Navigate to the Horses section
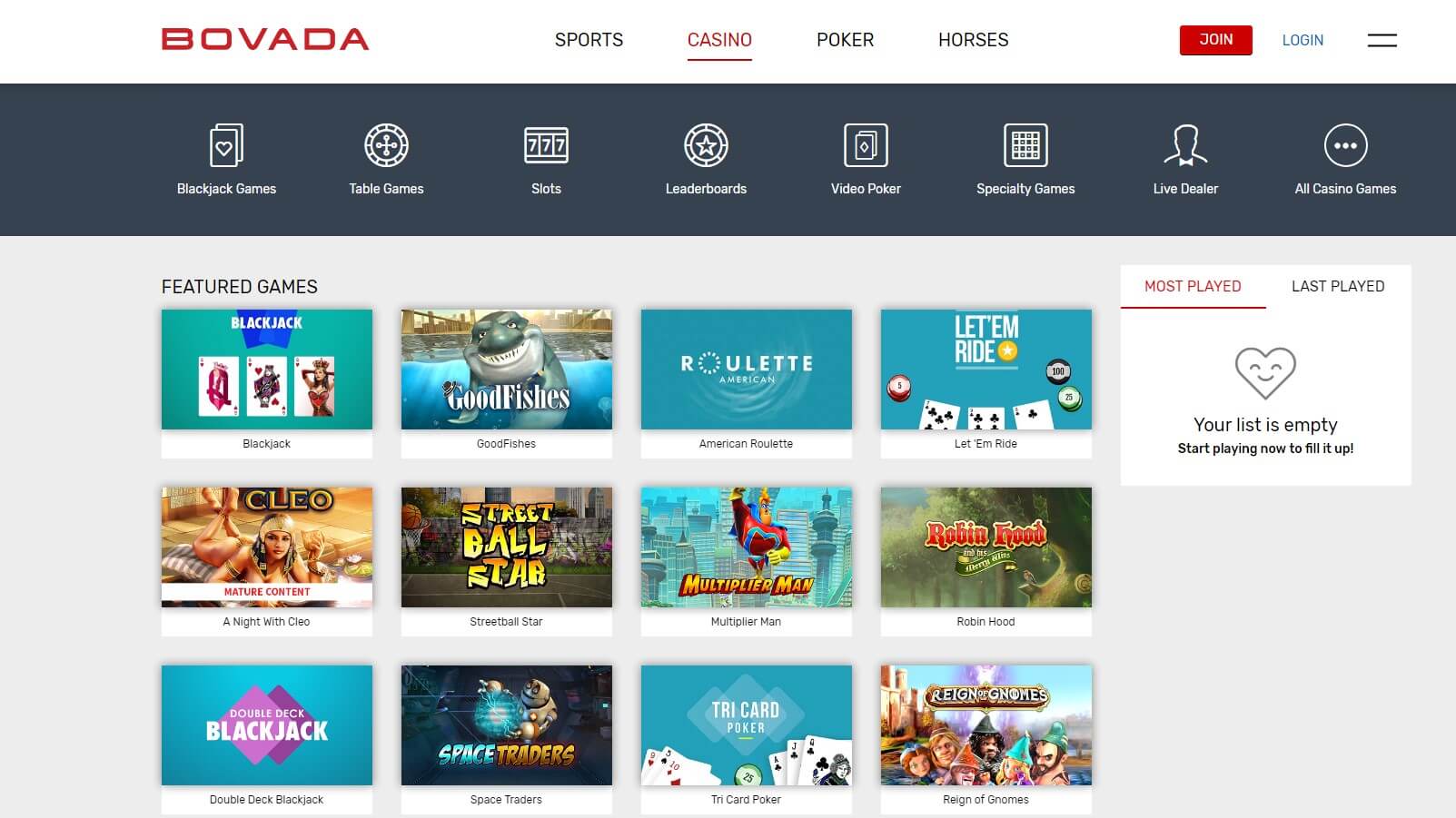Screen dimensions: 1456x818 pyautogui.click(x=973, y=40)
